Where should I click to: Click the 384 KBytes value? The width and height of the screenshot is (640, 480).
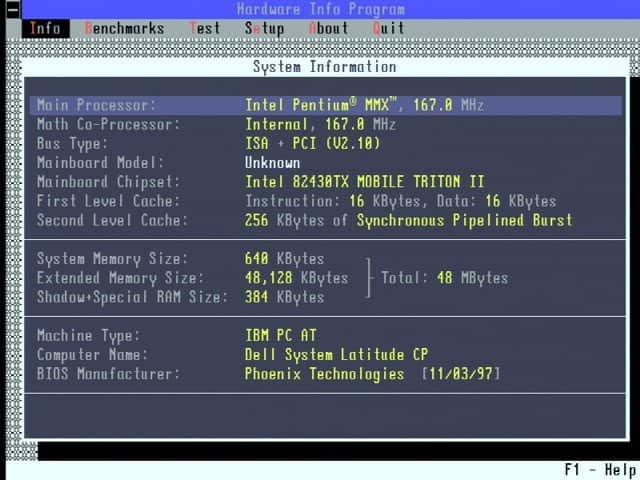[284, 297]
